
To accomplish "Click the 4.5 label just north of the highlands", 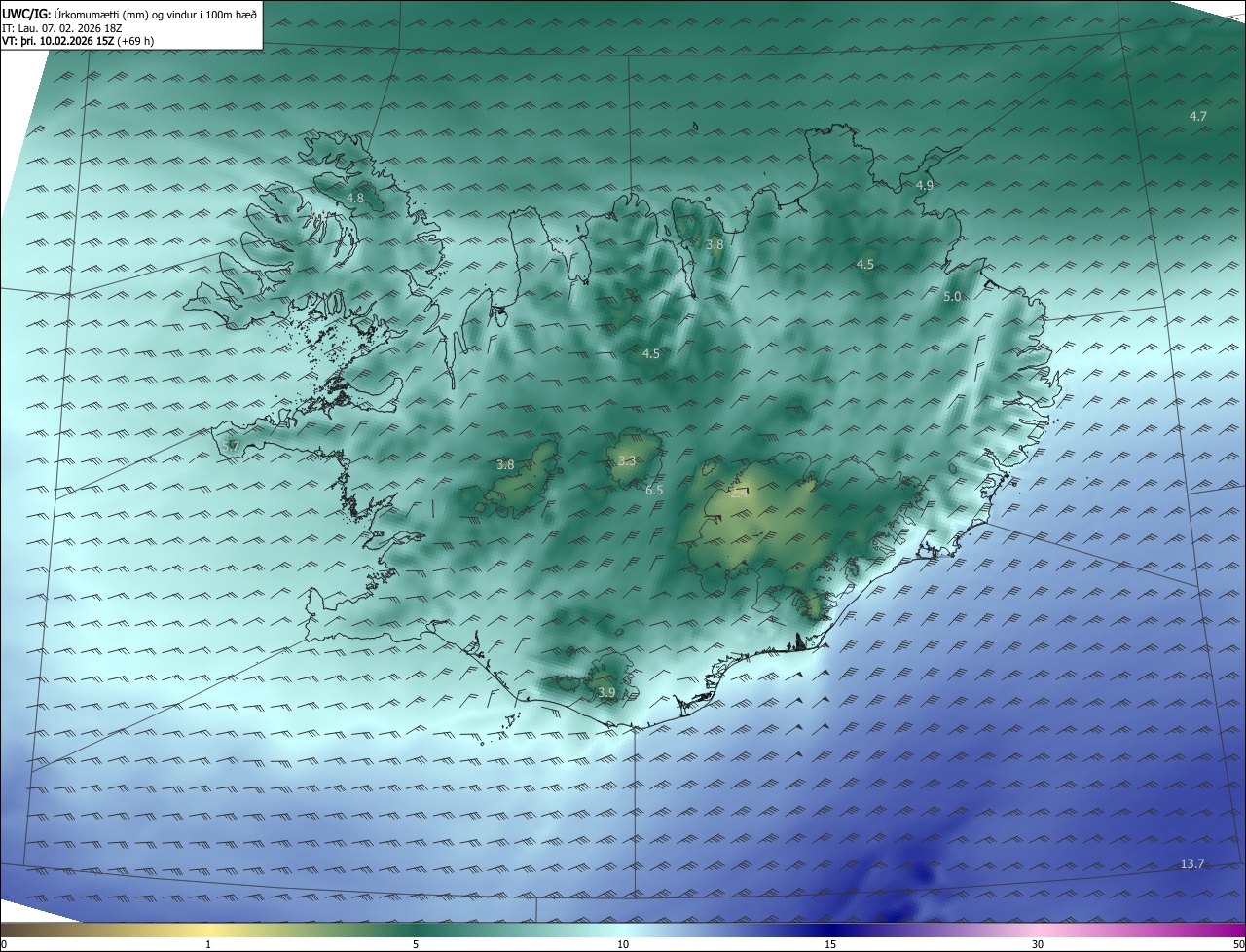I will pos(651,354).
